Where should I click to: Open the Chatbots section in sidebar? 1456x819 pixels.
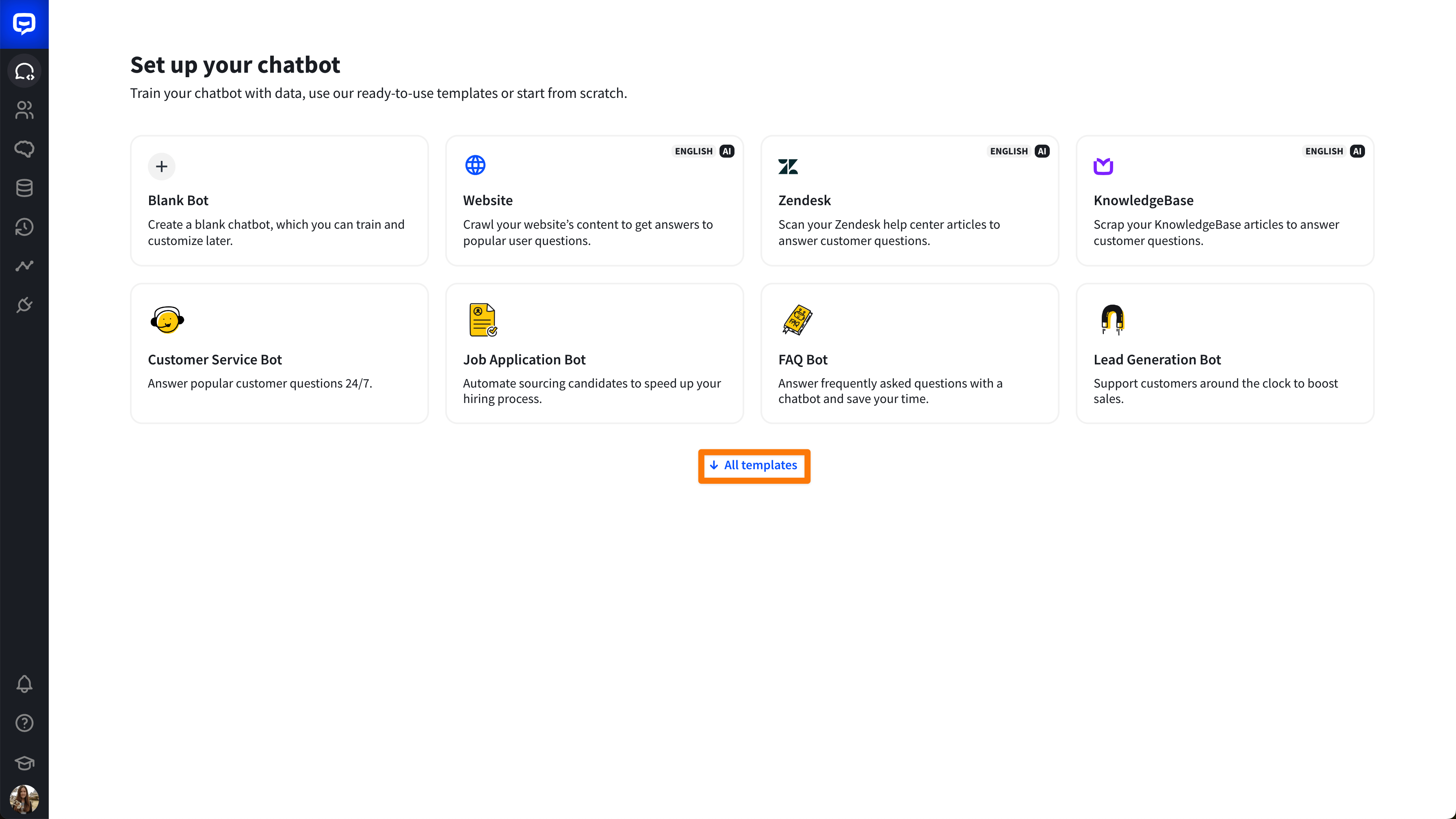[x=24, y=71]
